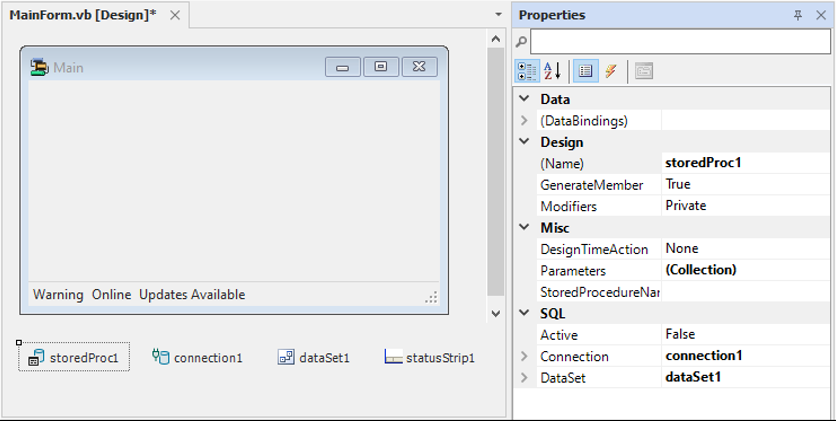
Task: Click the Updates Available status label
Action: point(191,294)
